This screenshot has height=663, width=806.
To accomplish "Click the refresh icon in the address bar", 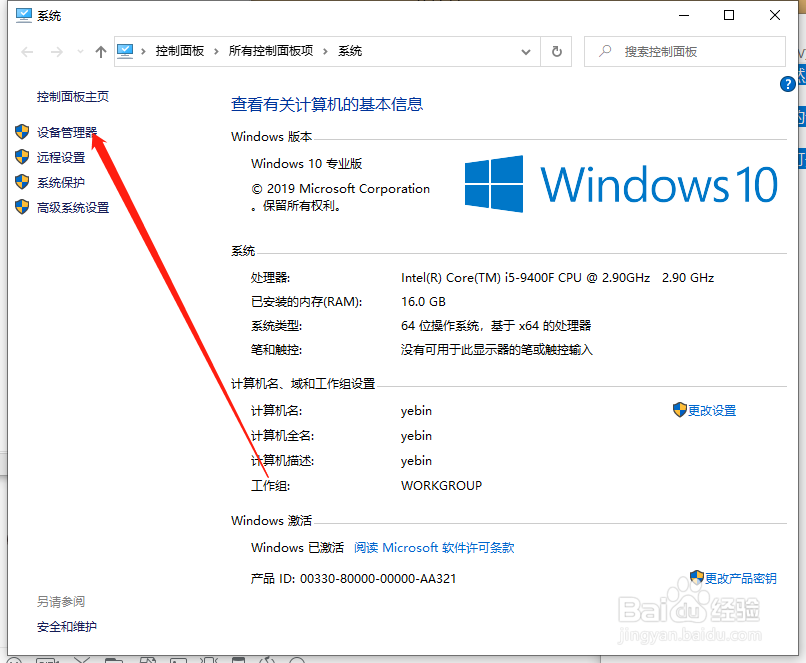I will coord(556,51).
